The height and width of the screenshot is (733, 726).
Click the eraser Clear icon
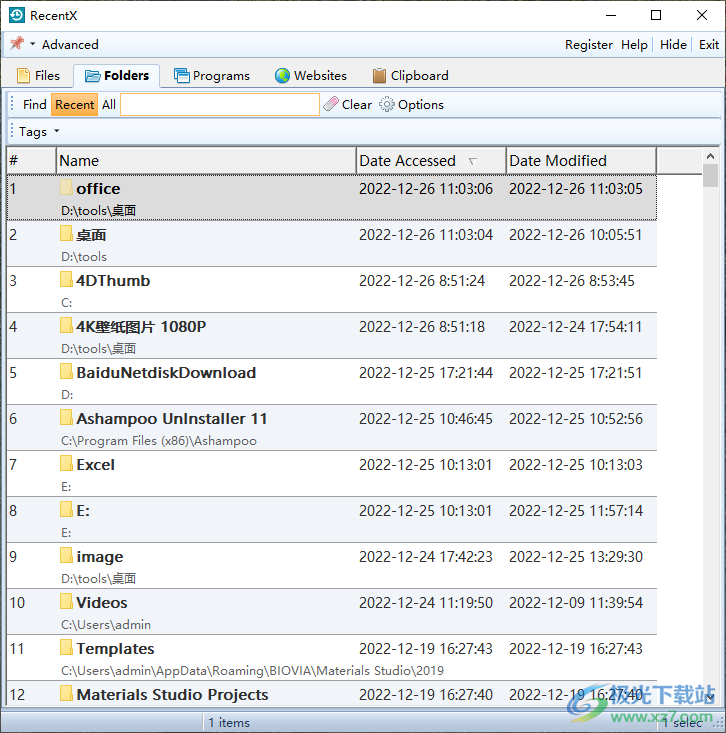(331, 104)
